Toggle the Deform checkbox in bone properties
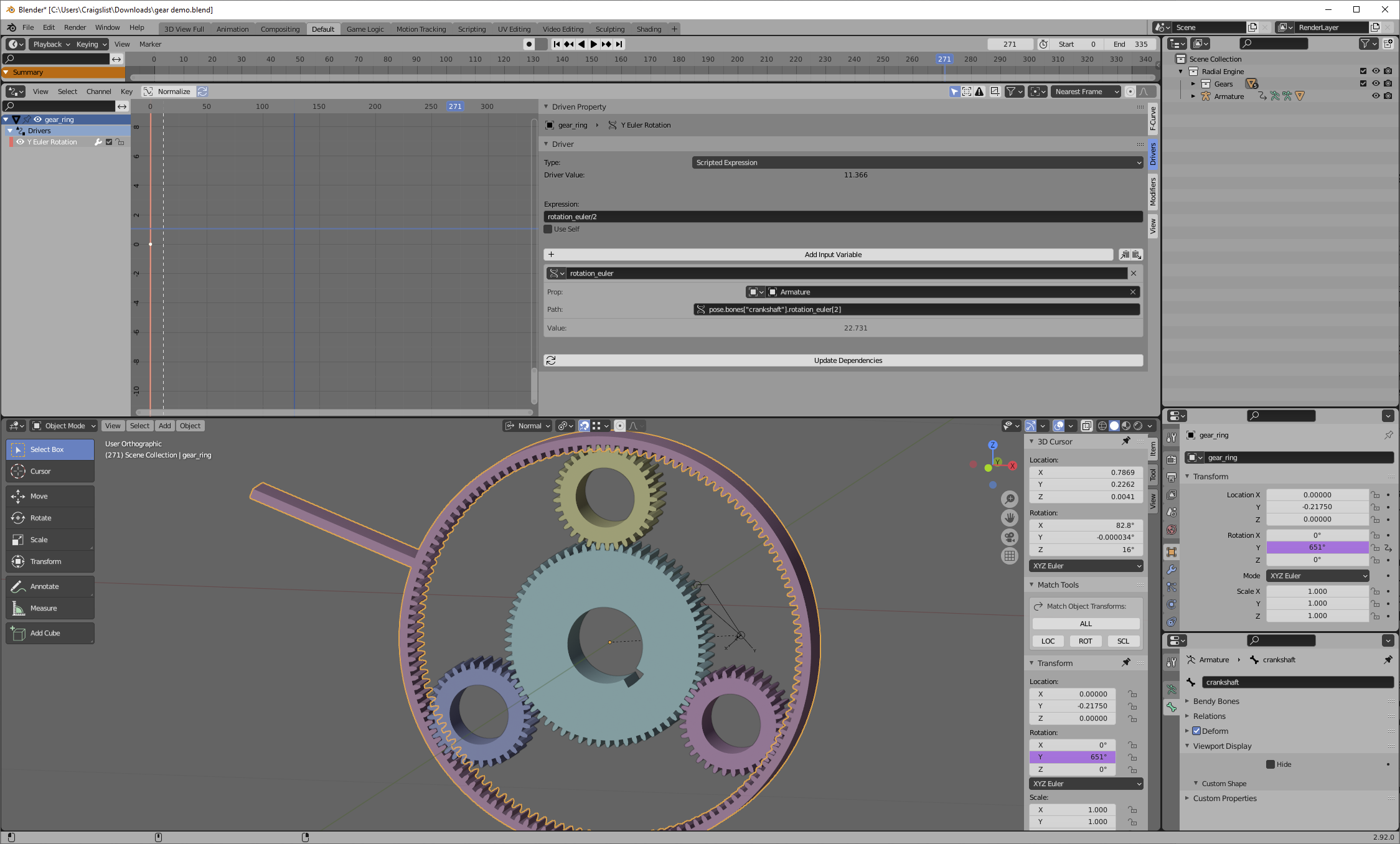1400x844 pixels. coord(1196,731)
